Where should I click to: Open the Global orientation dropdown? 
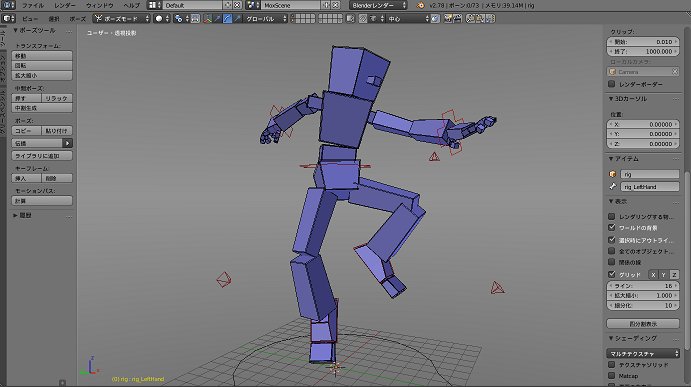tap(266, 19)
